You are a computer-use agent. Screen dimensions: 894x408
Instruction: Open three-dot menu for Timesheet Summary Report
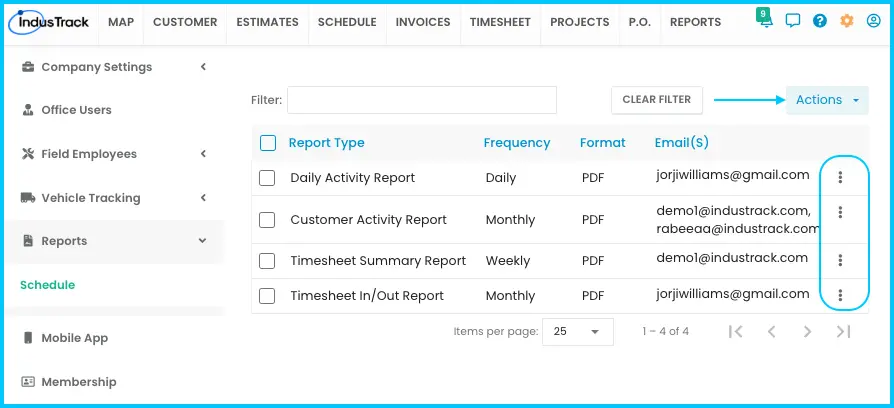click(840, 260)
